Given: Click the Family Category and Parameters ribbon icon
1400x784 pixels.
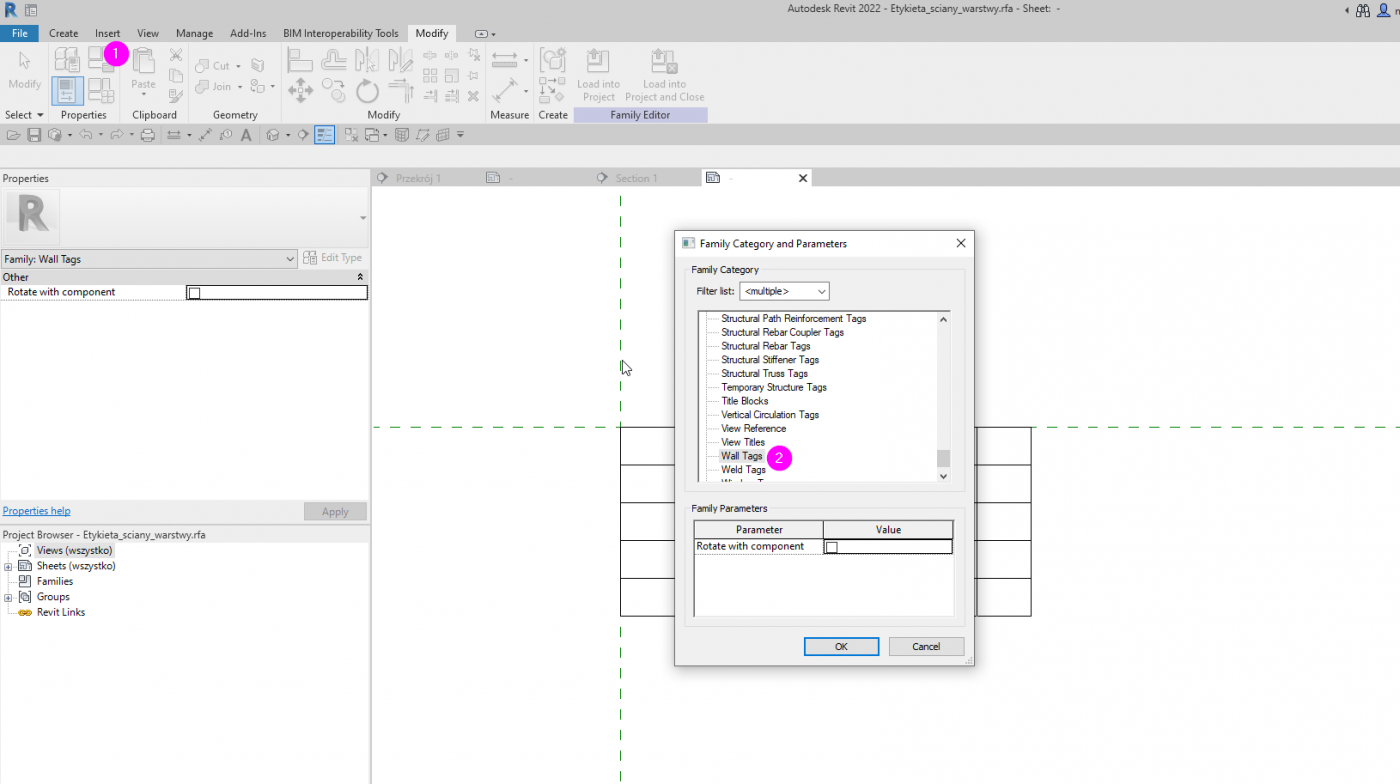Looking at the screenshot, I should tap(100, 58).
